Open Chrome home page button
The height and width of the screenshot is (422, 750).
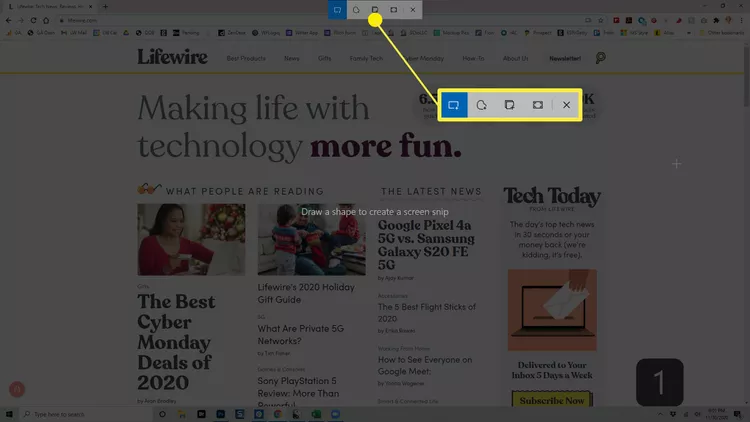click(46, 20)
